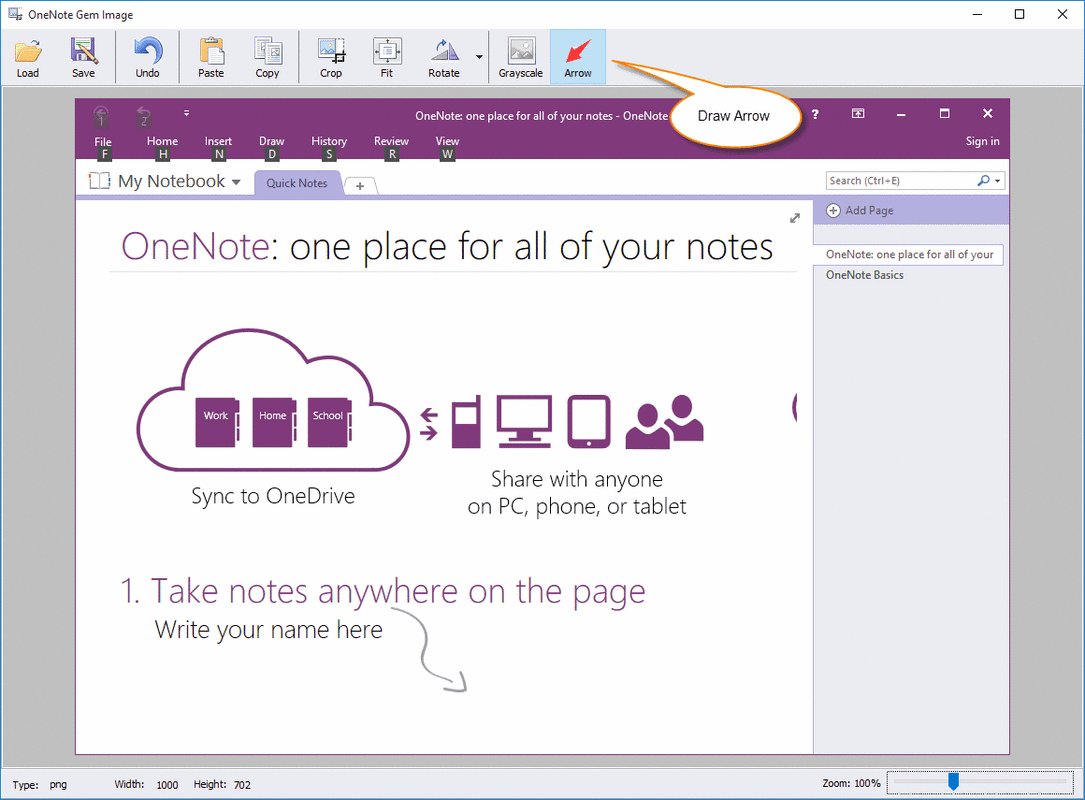The height and width of the screenshot is (800, 1085).
Task: Click 'Write your name here' text
Action: (268, 630)
